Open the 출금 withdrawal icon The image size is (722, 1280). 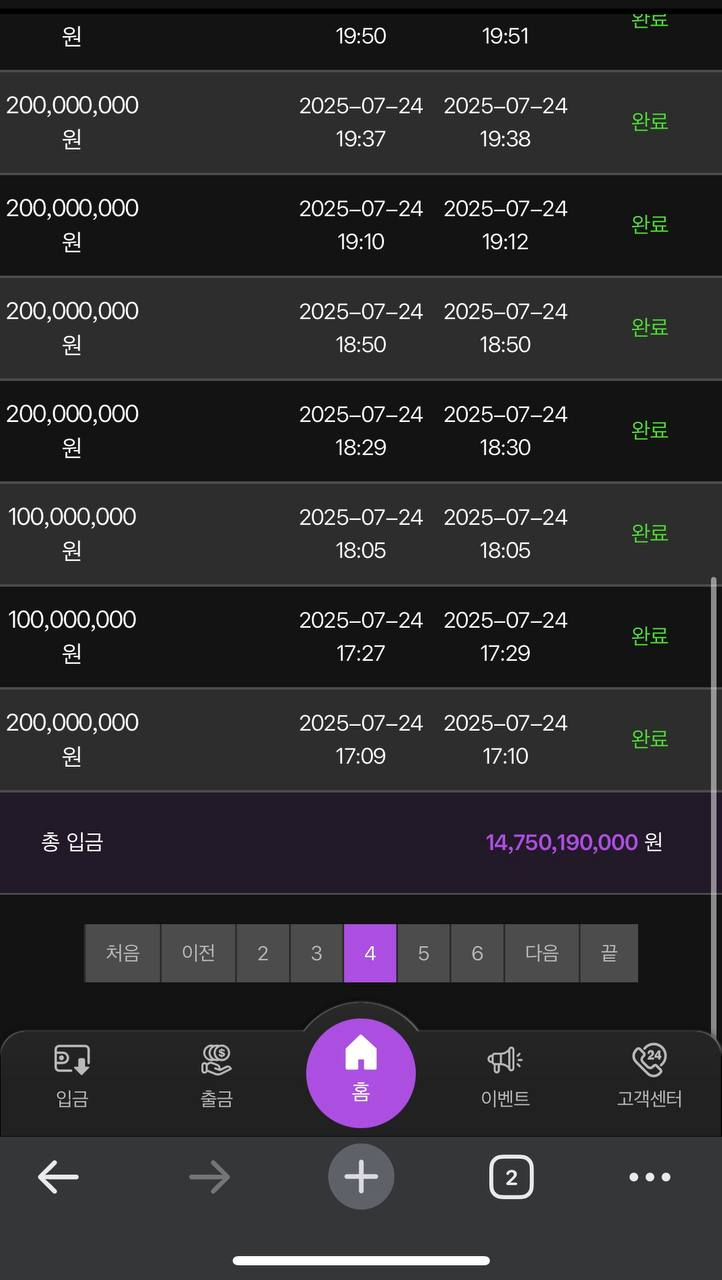(x=216, y=1074)
